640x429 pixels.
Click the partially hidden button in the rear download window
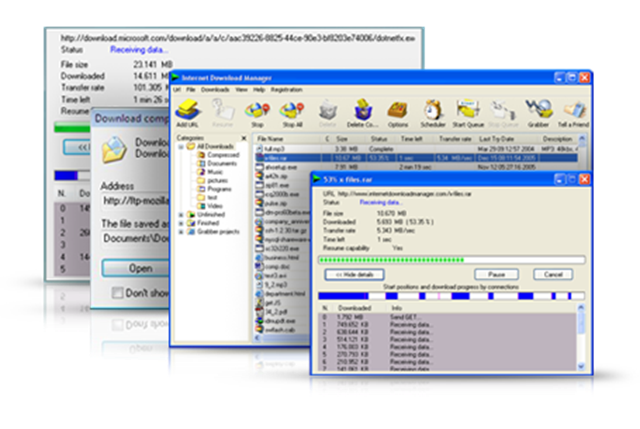(x=77, y=147)
